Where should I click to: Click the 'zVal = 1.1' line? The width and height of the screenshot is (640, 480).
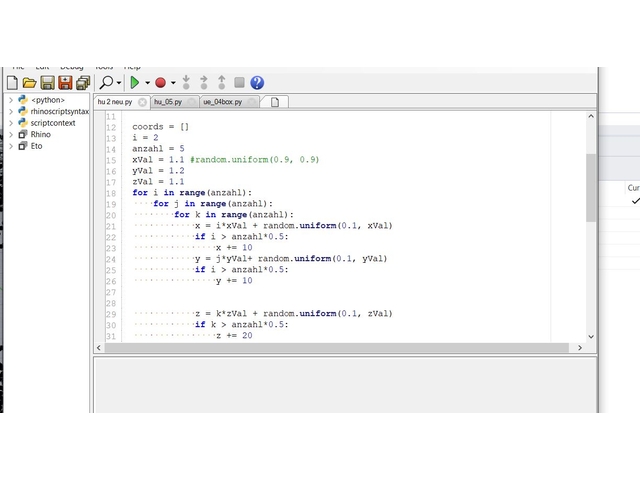click(x=158, y=182)
